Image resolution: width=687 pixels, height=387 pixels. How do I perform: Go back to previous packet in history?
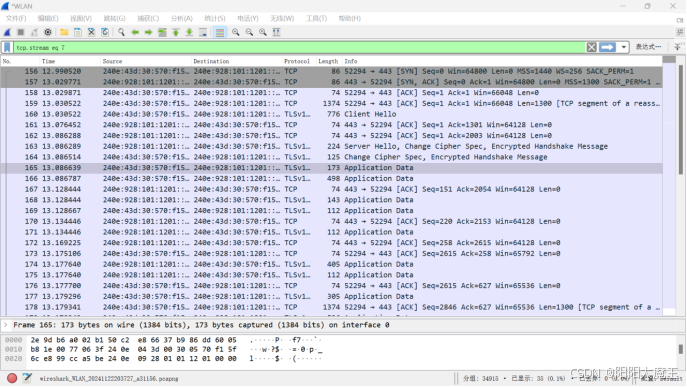pos(135,32)
